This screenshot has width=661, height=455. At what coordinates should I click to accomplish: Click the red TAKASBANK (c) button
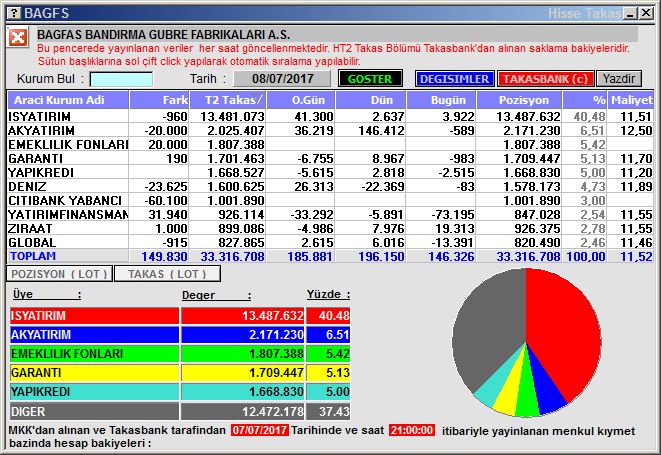point(545,79)
